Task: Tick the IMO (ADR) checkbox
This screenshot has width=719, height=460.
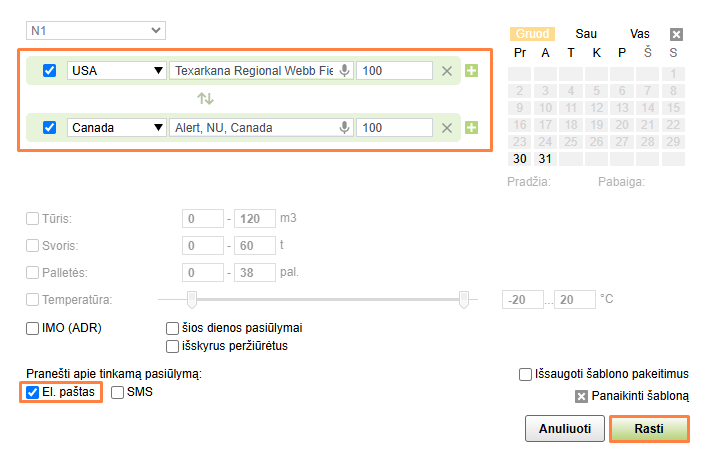Action: pos(33,328)
